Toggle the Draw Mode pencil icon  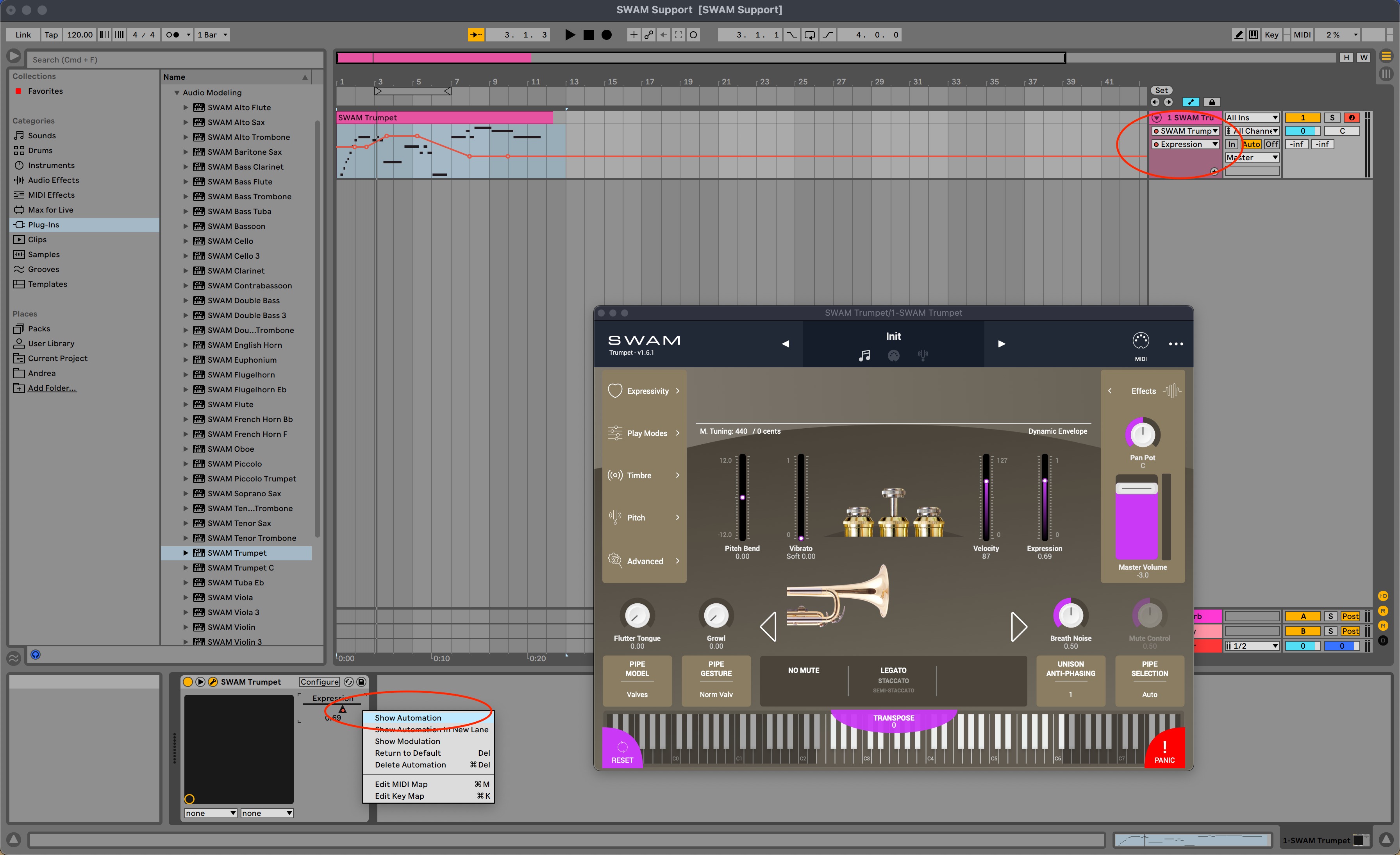coord(1239,35)
